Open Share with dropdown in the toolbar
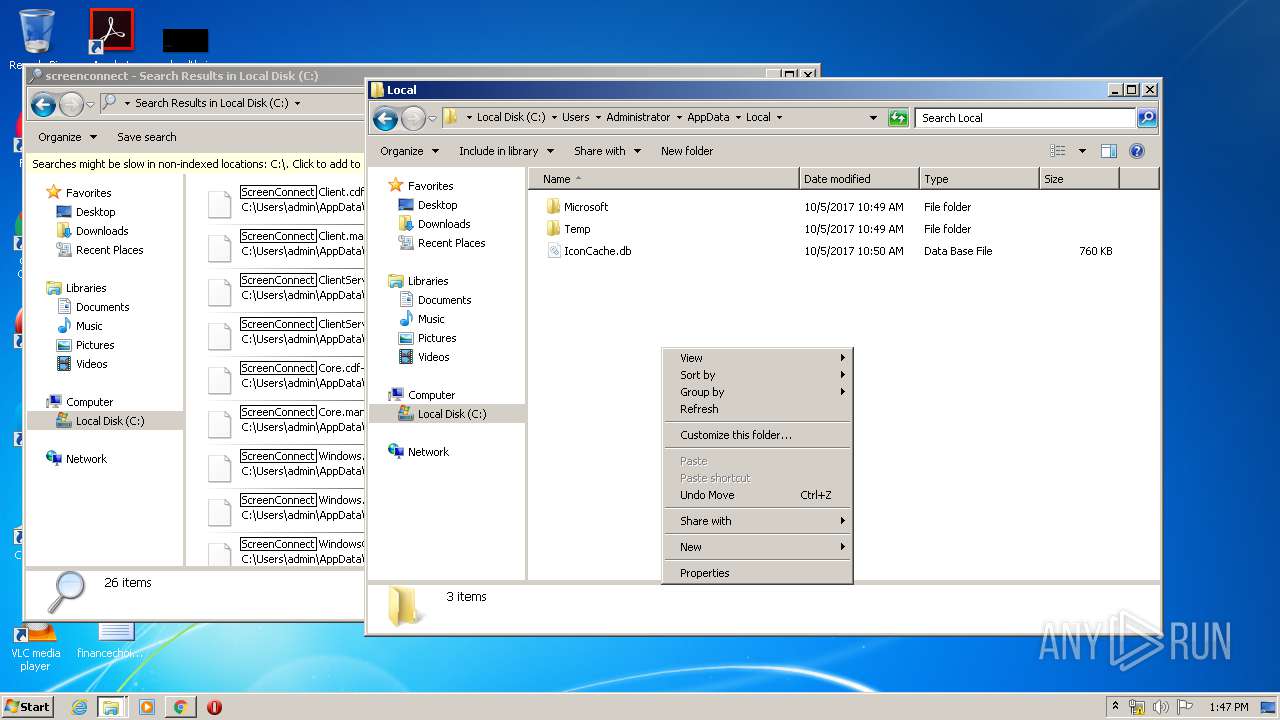 click(x=607, y=151)
